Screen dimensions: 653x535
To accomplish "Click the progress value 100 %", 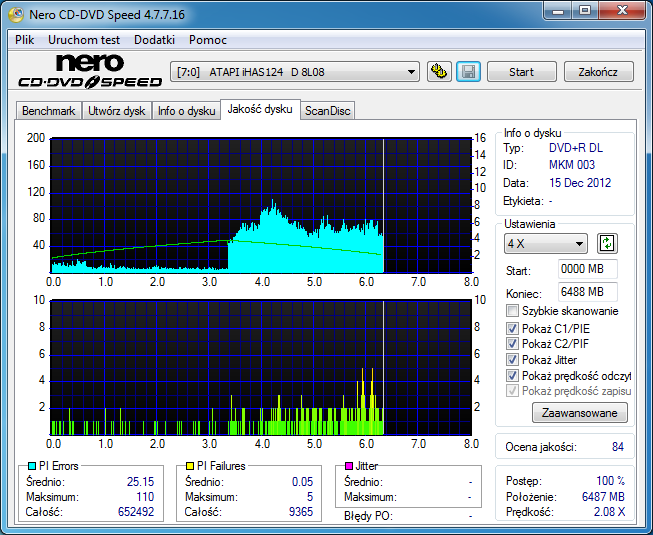I will [611, 481].
